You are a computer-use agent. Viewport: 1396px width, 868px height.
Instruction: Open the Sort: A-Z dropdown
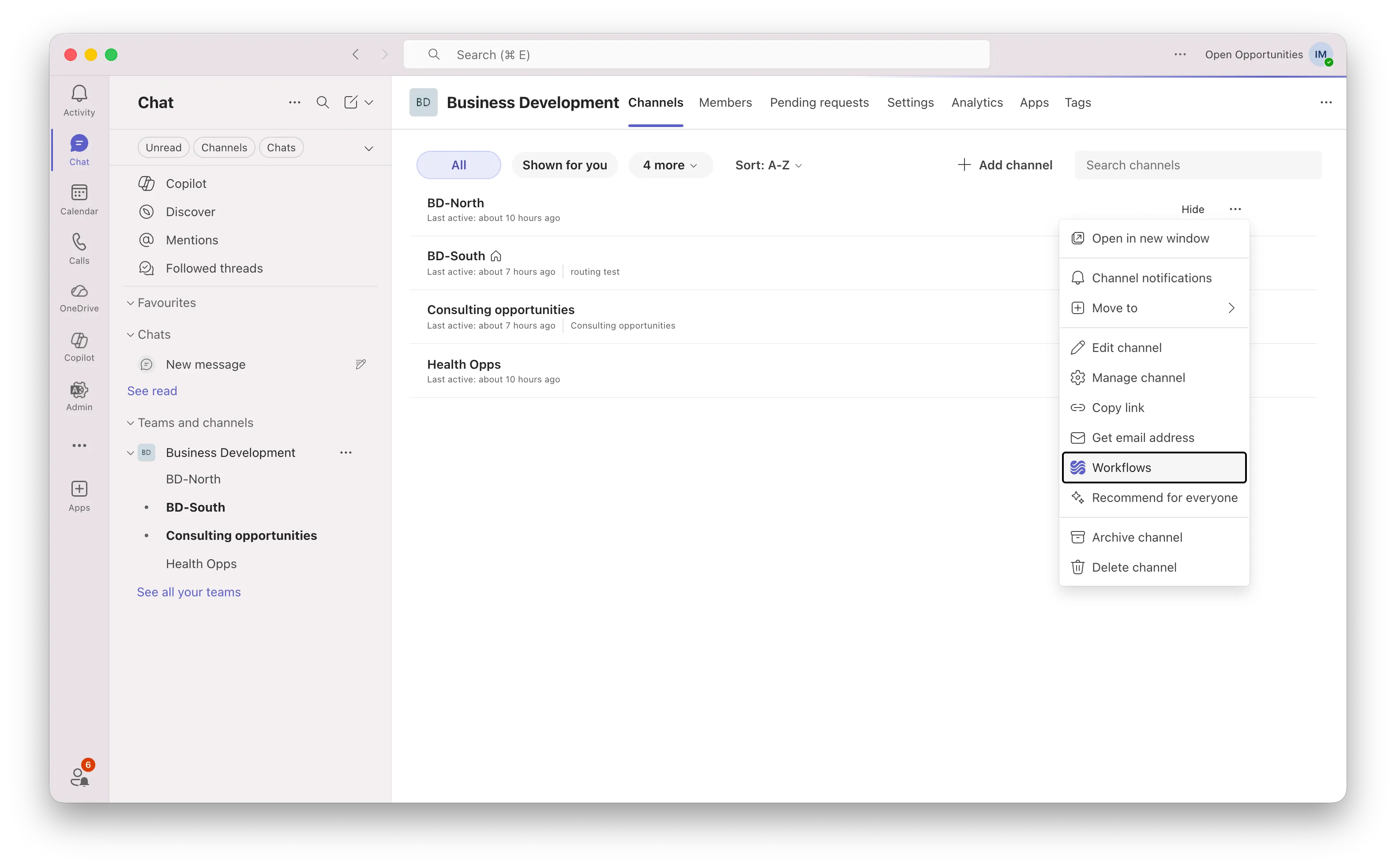pyautogui.click(x=768, y=165)
